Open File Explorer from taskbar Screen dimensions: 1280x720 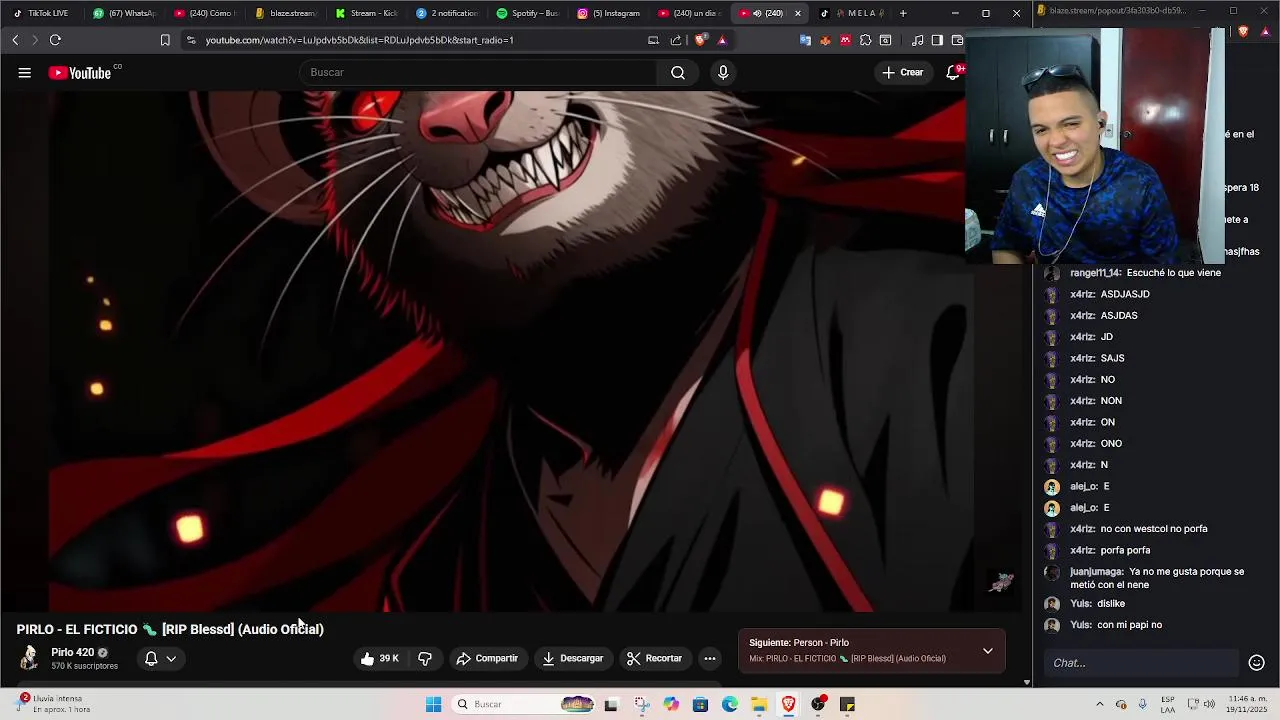click(x=759, y=704)
